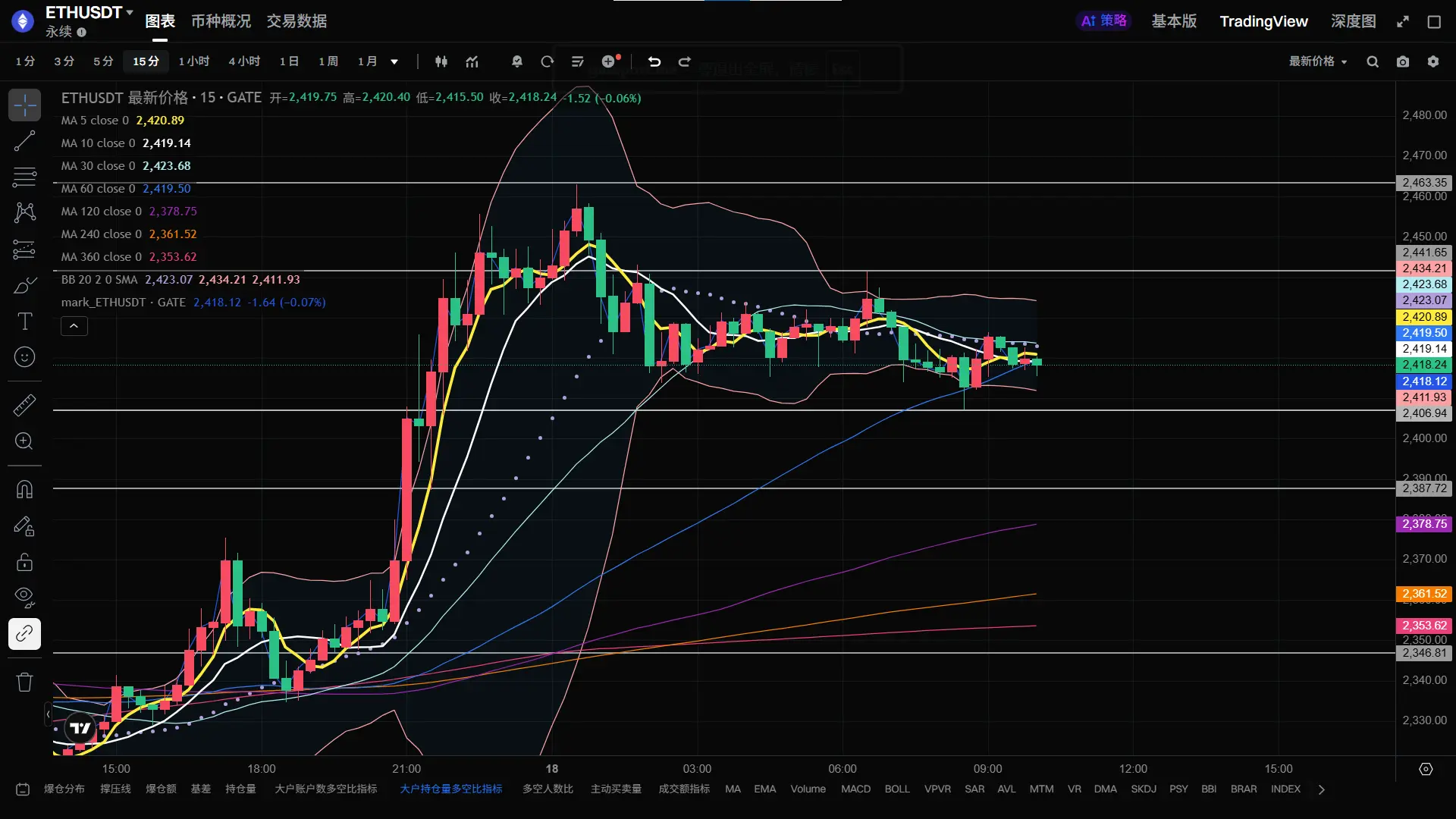The width and height of the screenshot is (1456, 819).
Task: Open the 最新价格 price type dropdown
Action: pyautogui.click(x=1318, y=61)
